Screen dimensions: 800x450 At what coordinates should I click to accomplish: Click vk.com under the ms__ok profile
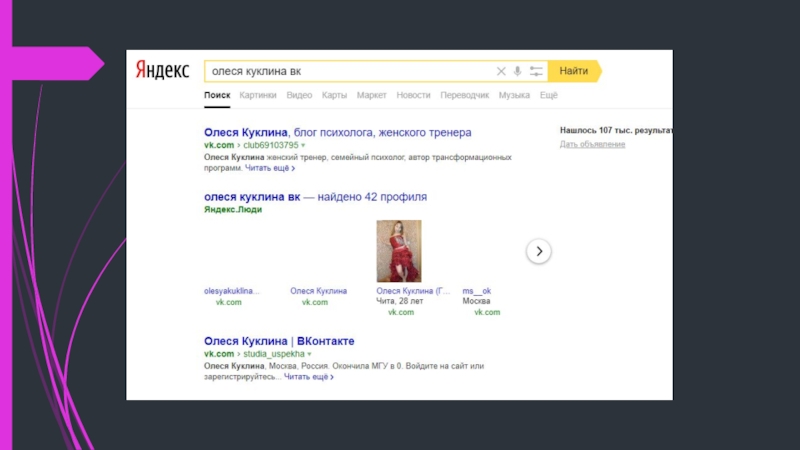point(487,312)
